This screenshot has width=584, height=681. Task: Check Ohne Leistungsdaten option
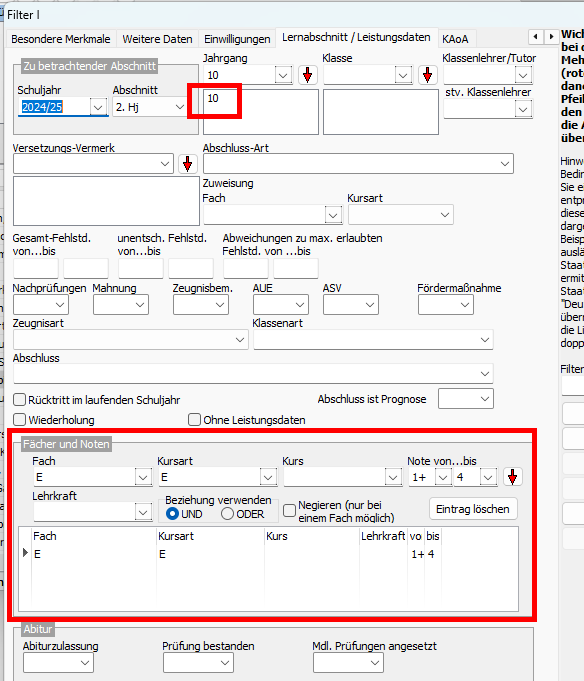194,420
